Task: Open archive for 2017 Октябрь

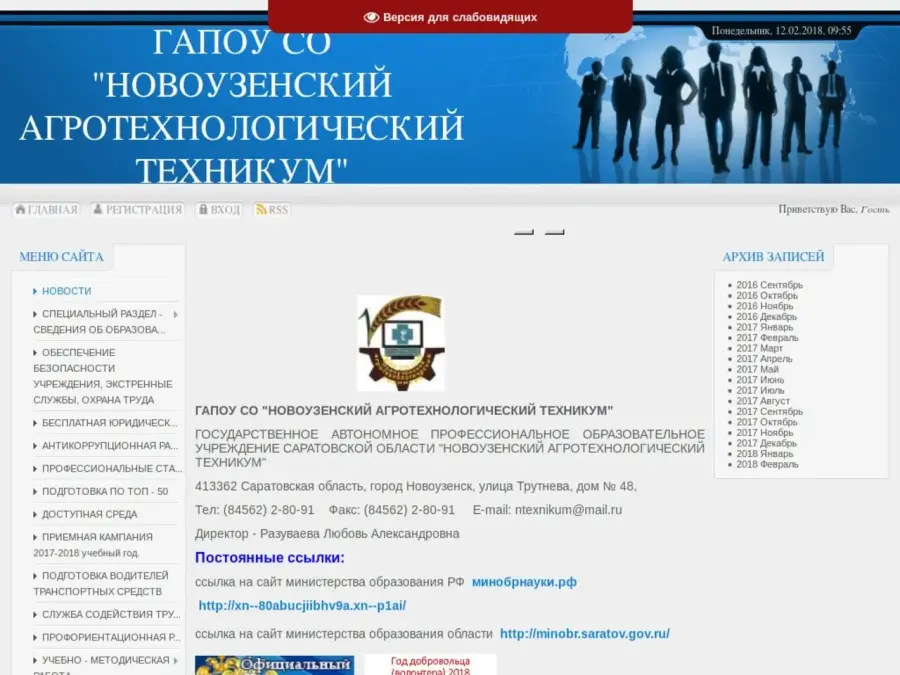Action: point(767,422)
